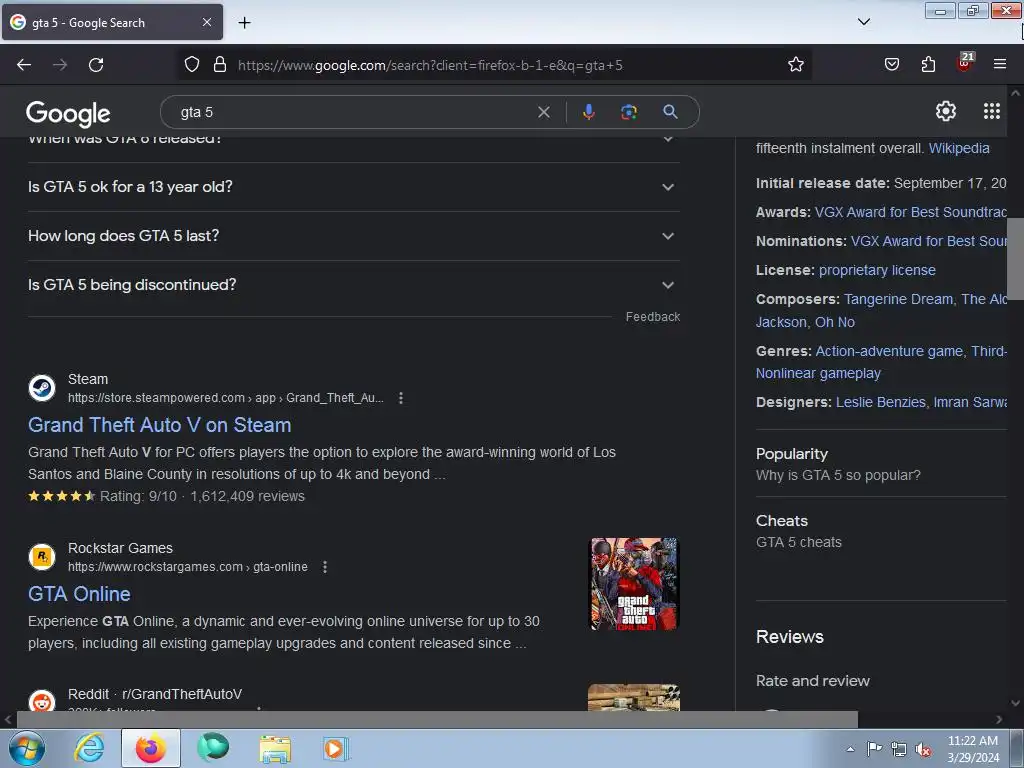
Task: Open the 'GTA Online' result link
Action: (x=79, y=594)
